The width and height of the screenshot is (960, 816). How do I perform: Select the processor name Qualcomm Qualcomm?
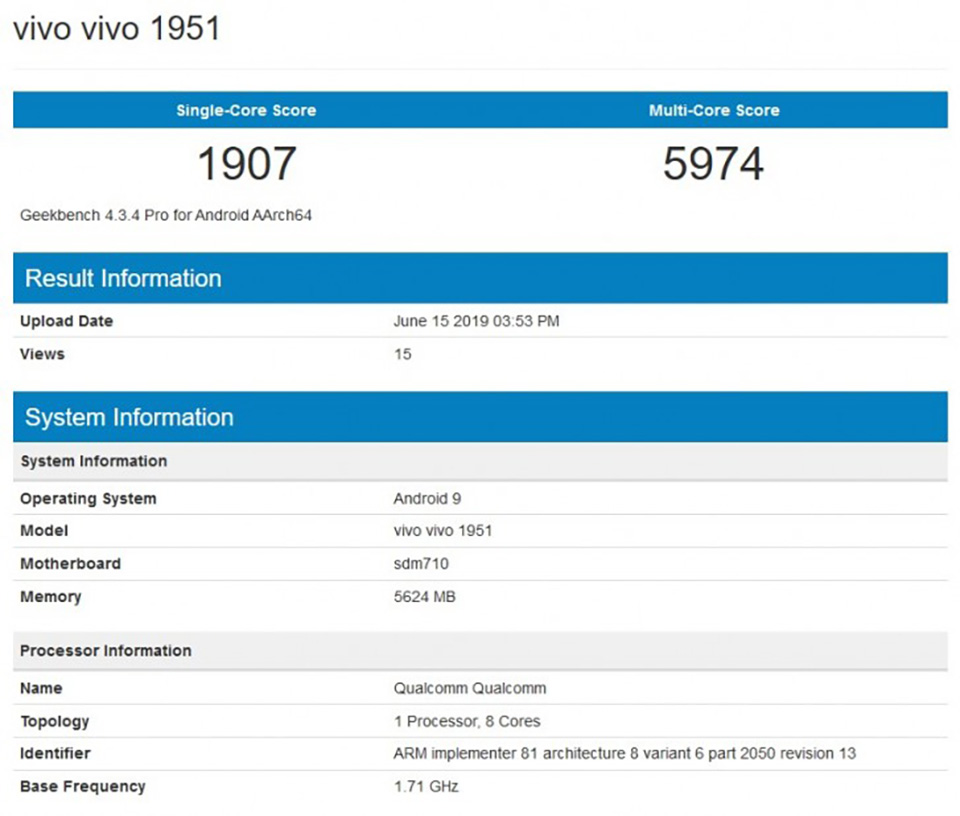point(470,688)
